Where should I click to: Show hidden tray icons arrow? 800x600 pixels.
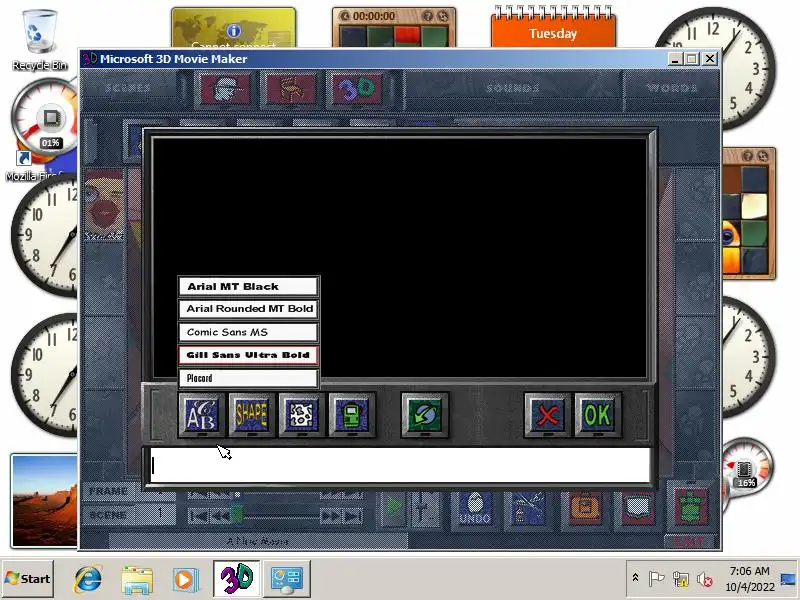coord(635,578)
